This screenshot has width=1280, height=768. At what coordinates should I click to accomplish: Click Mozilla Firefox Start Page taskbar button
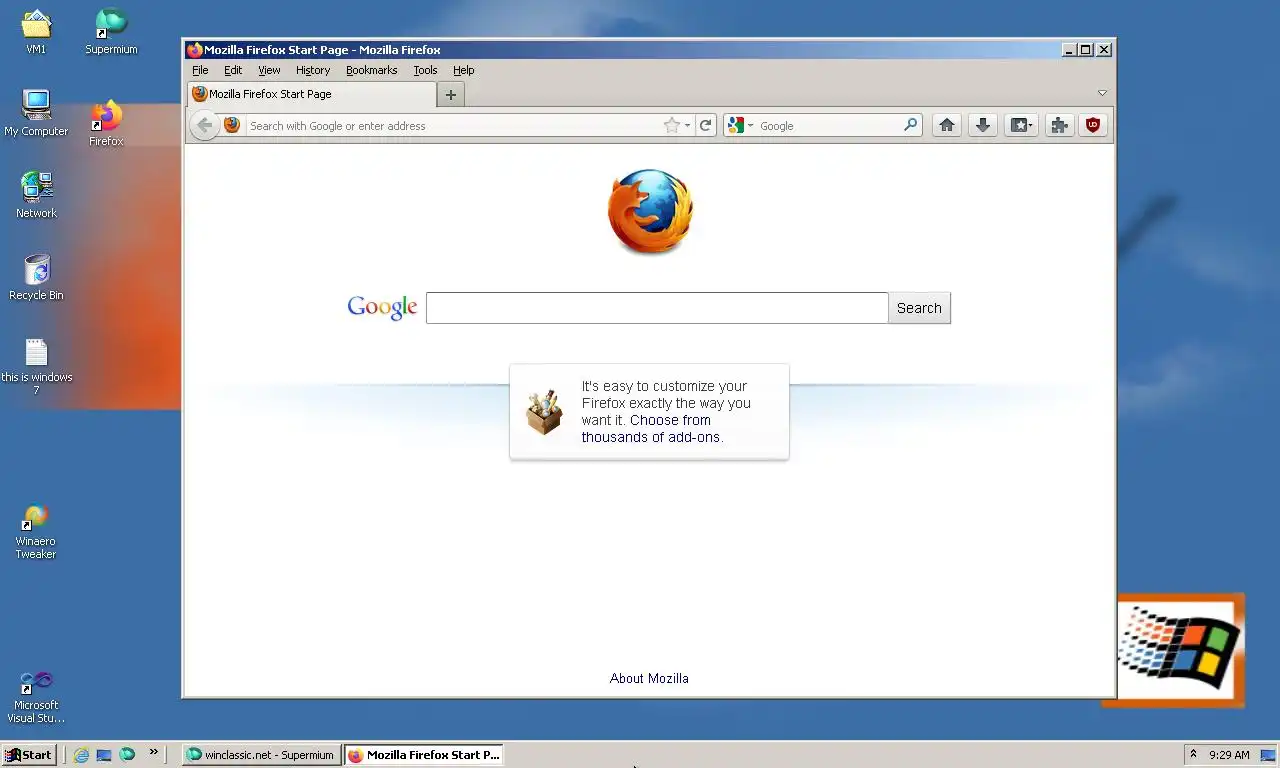tap(423, 755)
